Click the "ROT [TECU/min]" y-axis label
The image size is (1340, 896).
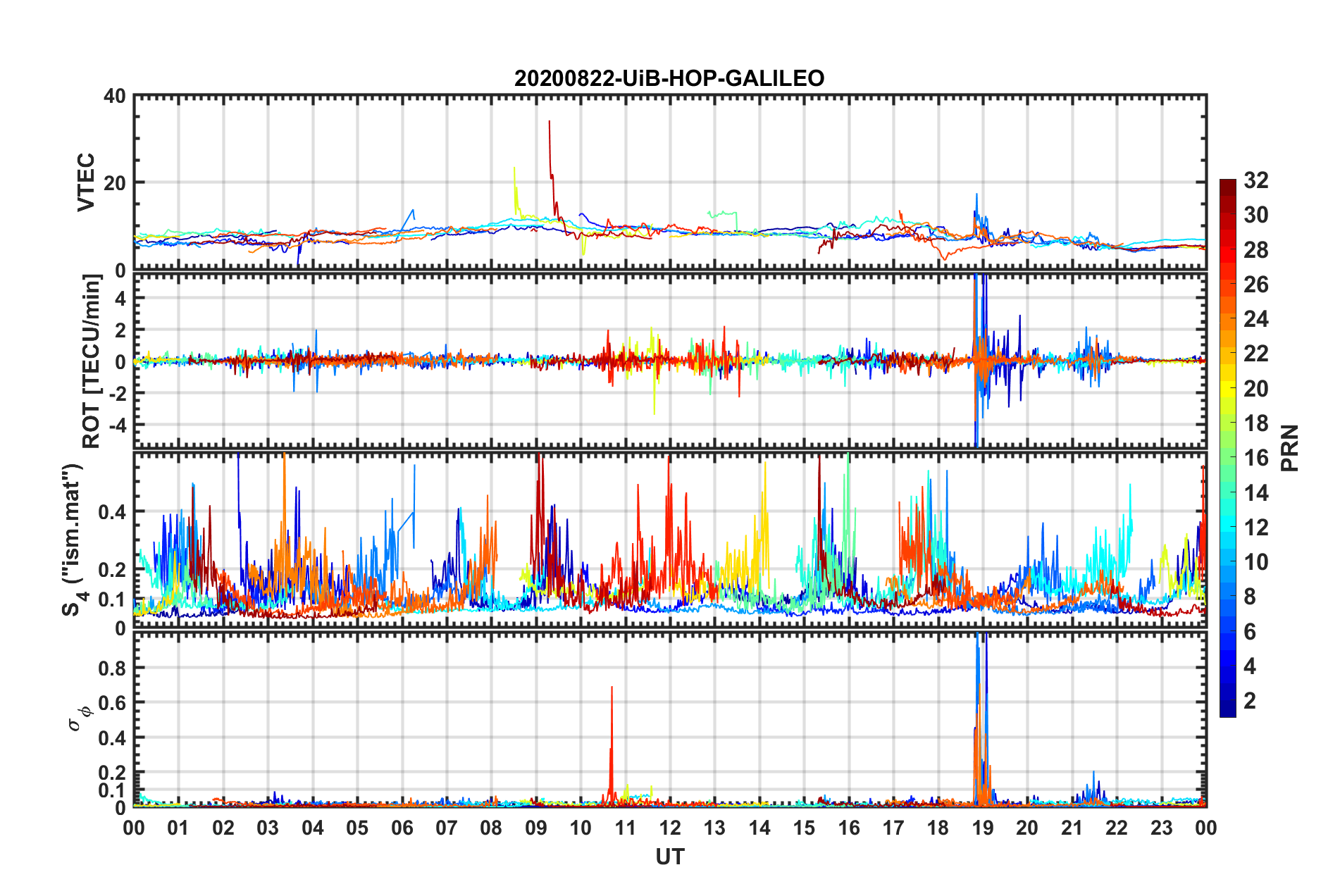coord(92,361)
